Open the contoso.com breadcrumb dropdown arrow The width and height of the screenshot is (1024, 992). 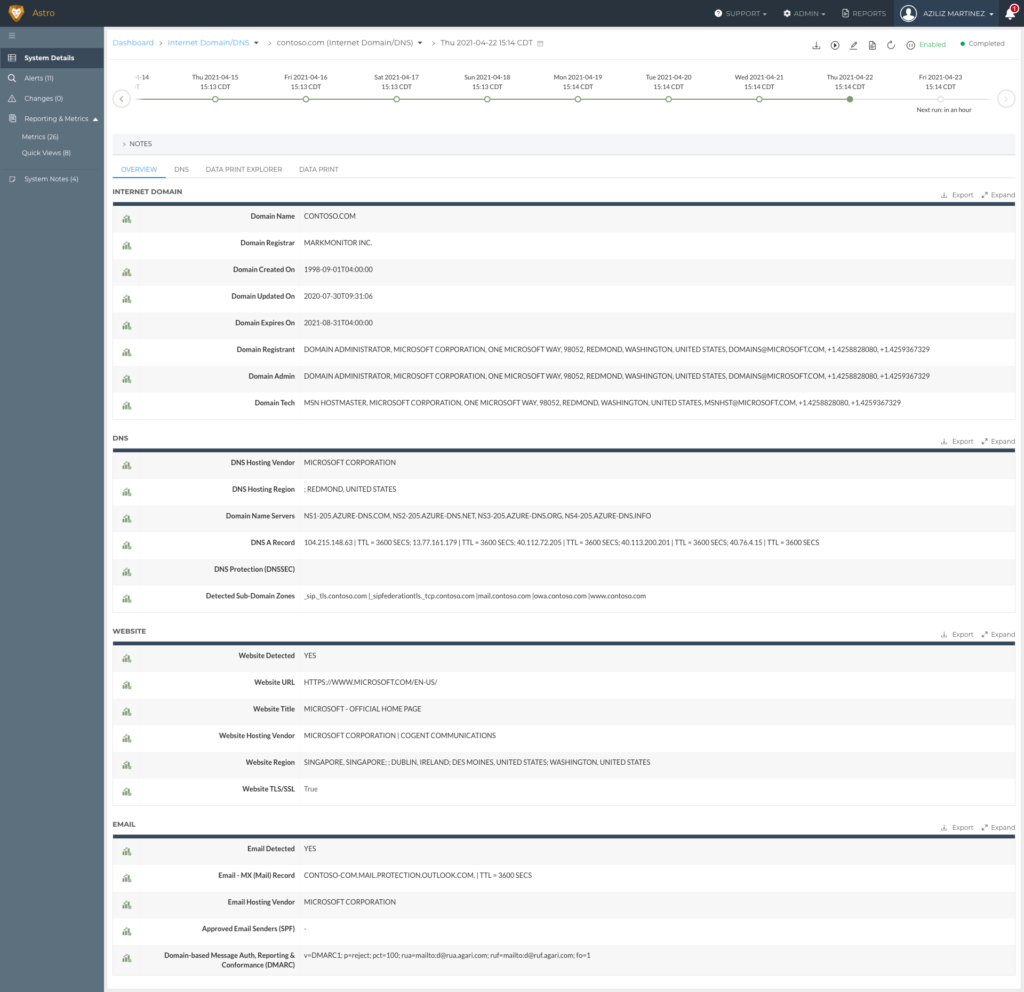[x=420, y=43]
